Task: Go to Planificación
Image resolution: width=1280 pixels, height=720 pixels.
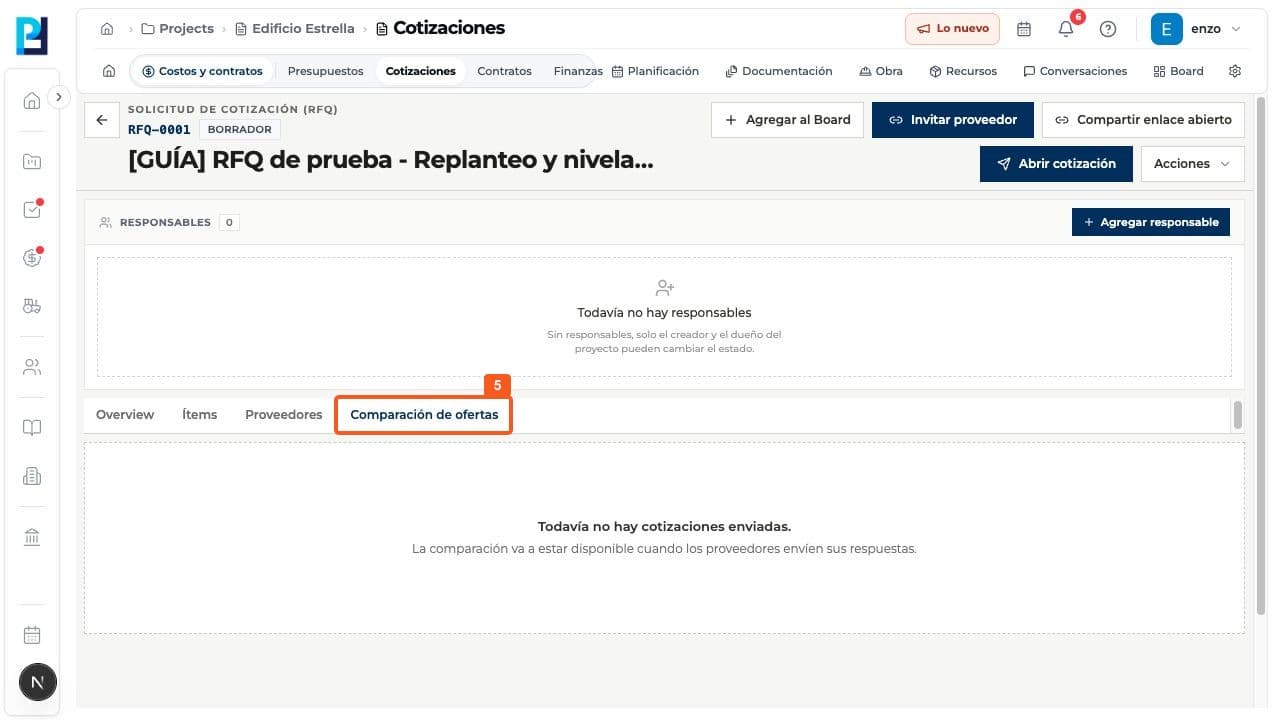Action: pyautogui.click(x=655, y=71)
